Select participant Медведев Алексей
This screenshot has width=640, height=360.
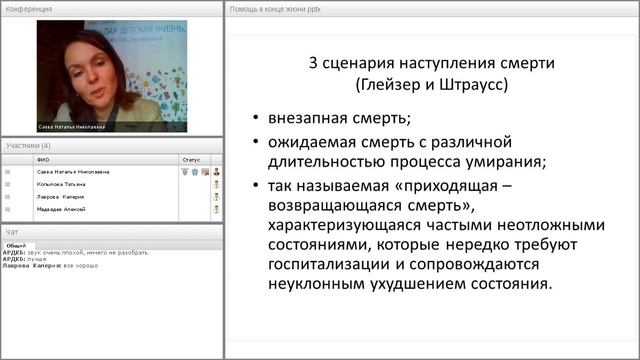coord(61,209)
